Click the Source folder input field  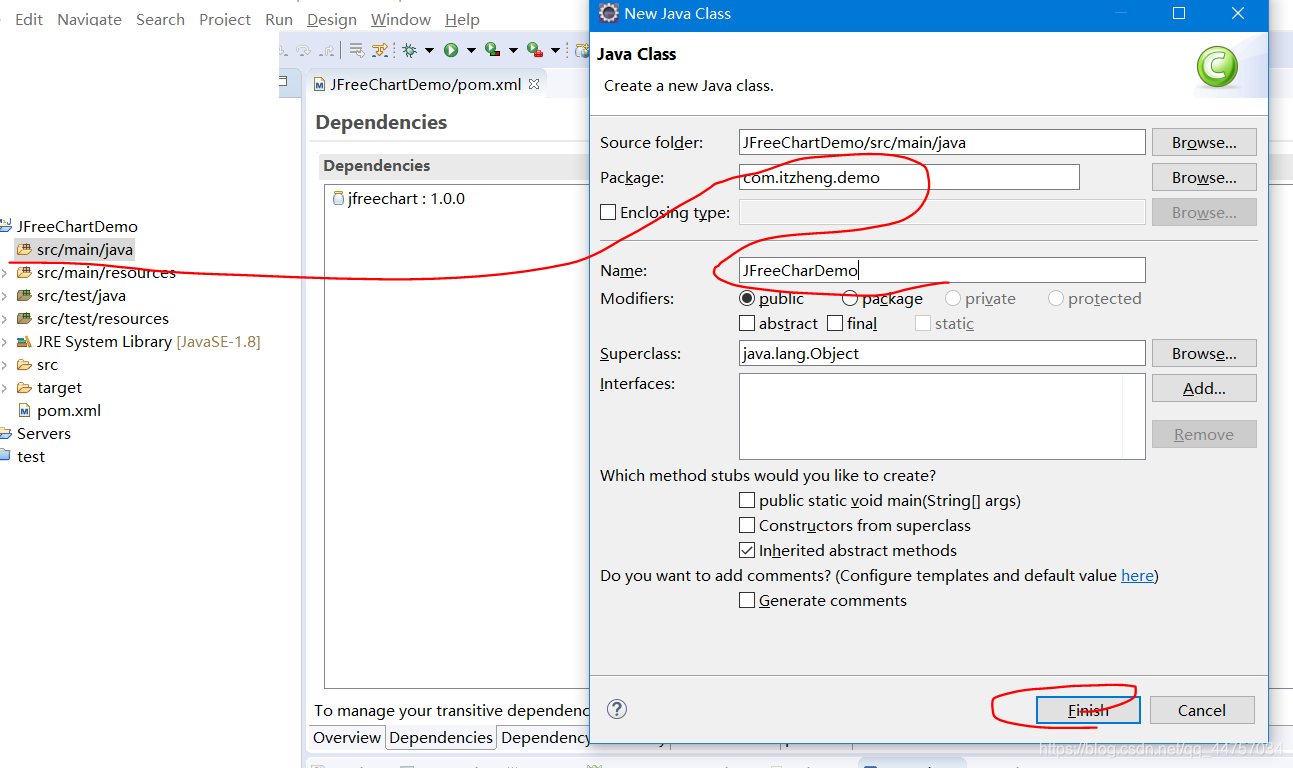(x=942, y=142)
